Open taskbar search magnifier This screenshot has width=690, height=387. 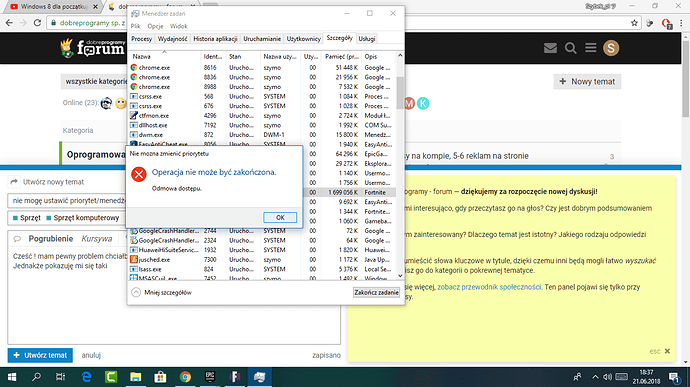click(36, 377)
